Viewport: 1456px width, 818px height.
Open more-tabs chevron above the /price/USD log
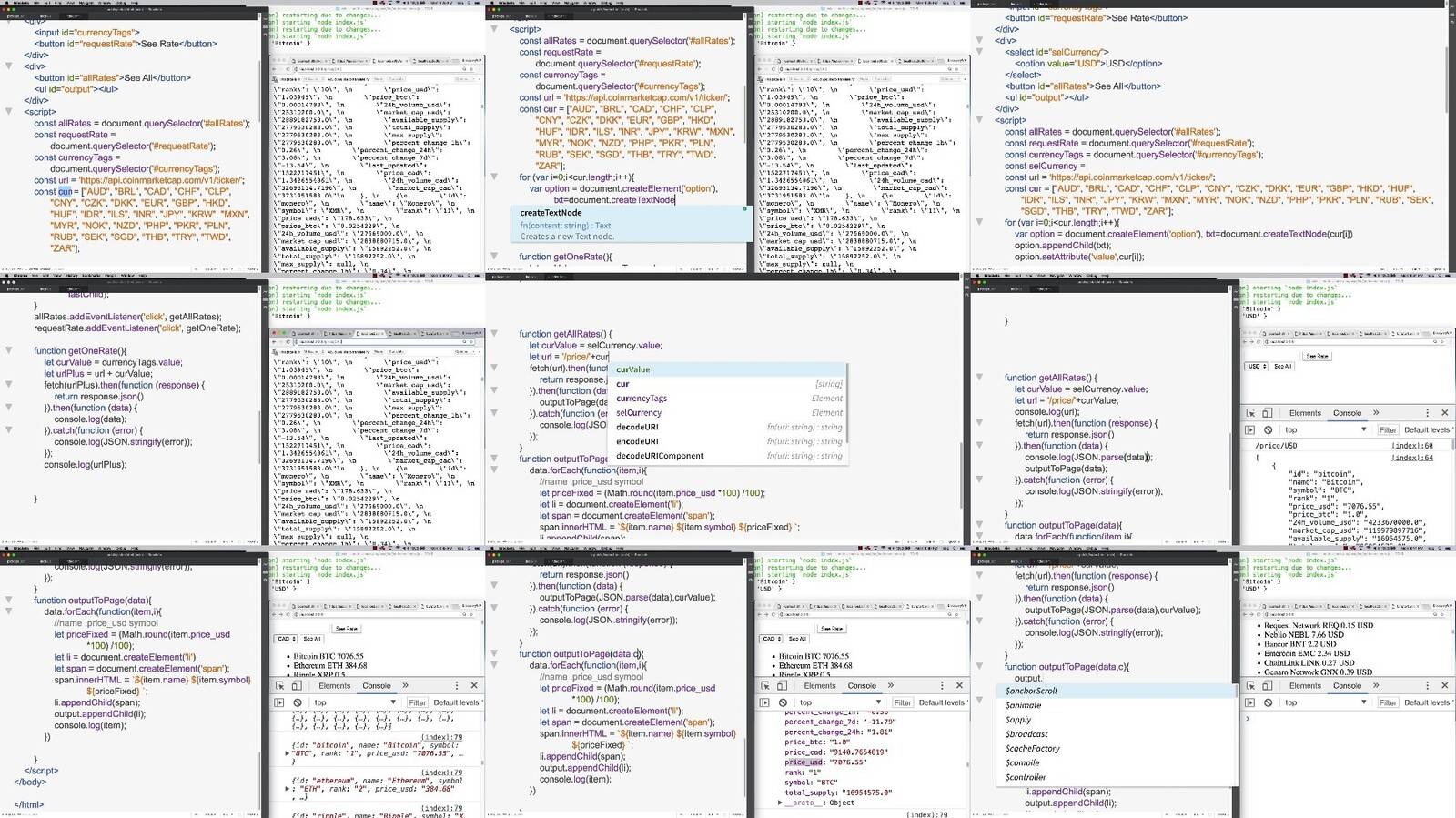[x=1376, y=413]
